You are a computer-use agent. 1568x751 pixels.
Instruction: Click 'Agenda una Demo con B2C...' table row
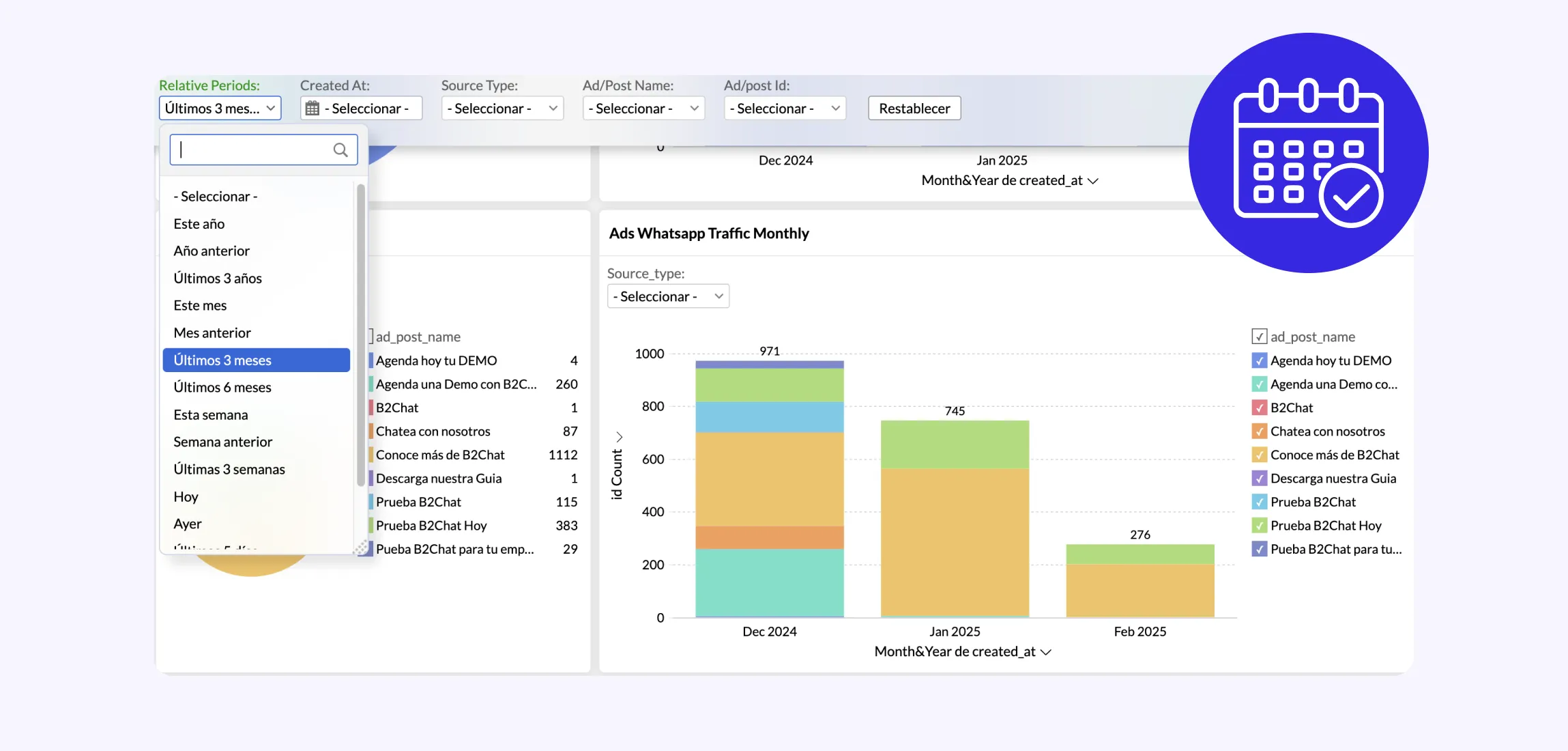[474, 384]
